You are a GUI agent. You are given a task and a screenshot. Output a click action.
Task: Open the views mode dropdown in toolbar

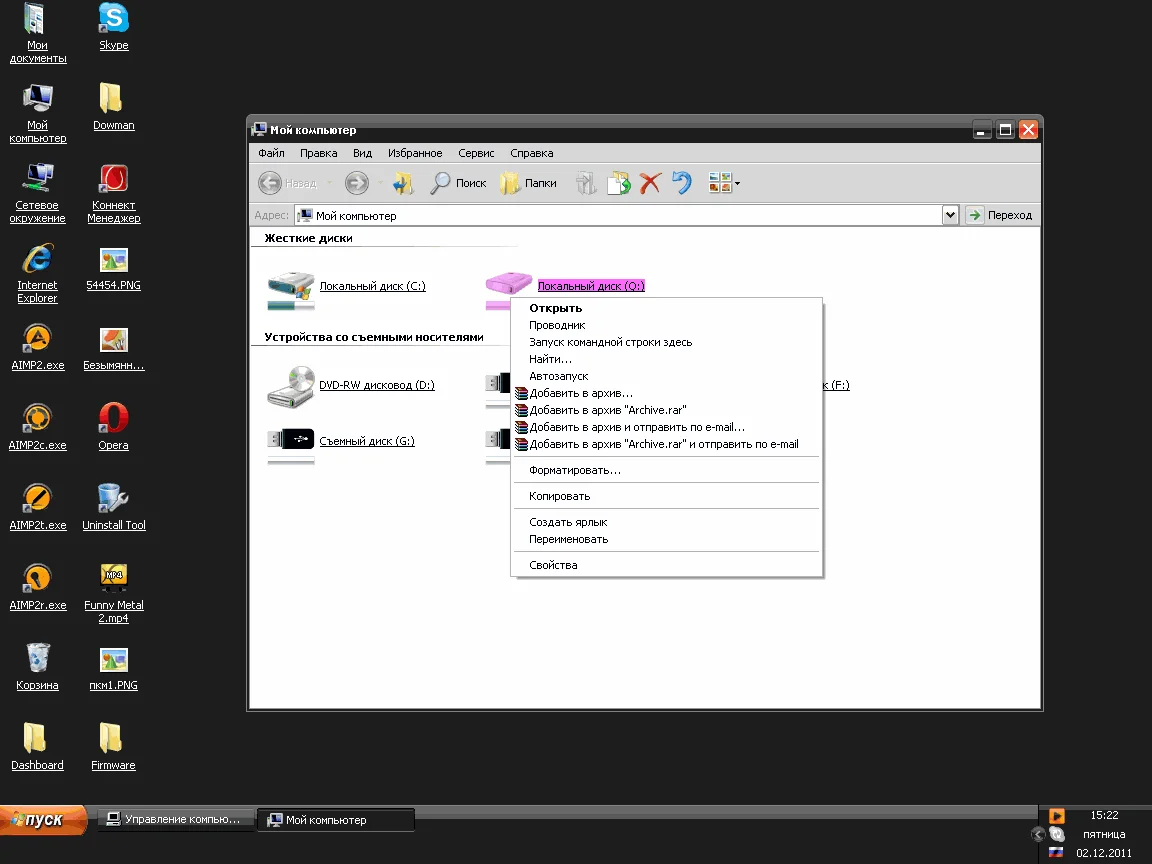click(724, 183)
